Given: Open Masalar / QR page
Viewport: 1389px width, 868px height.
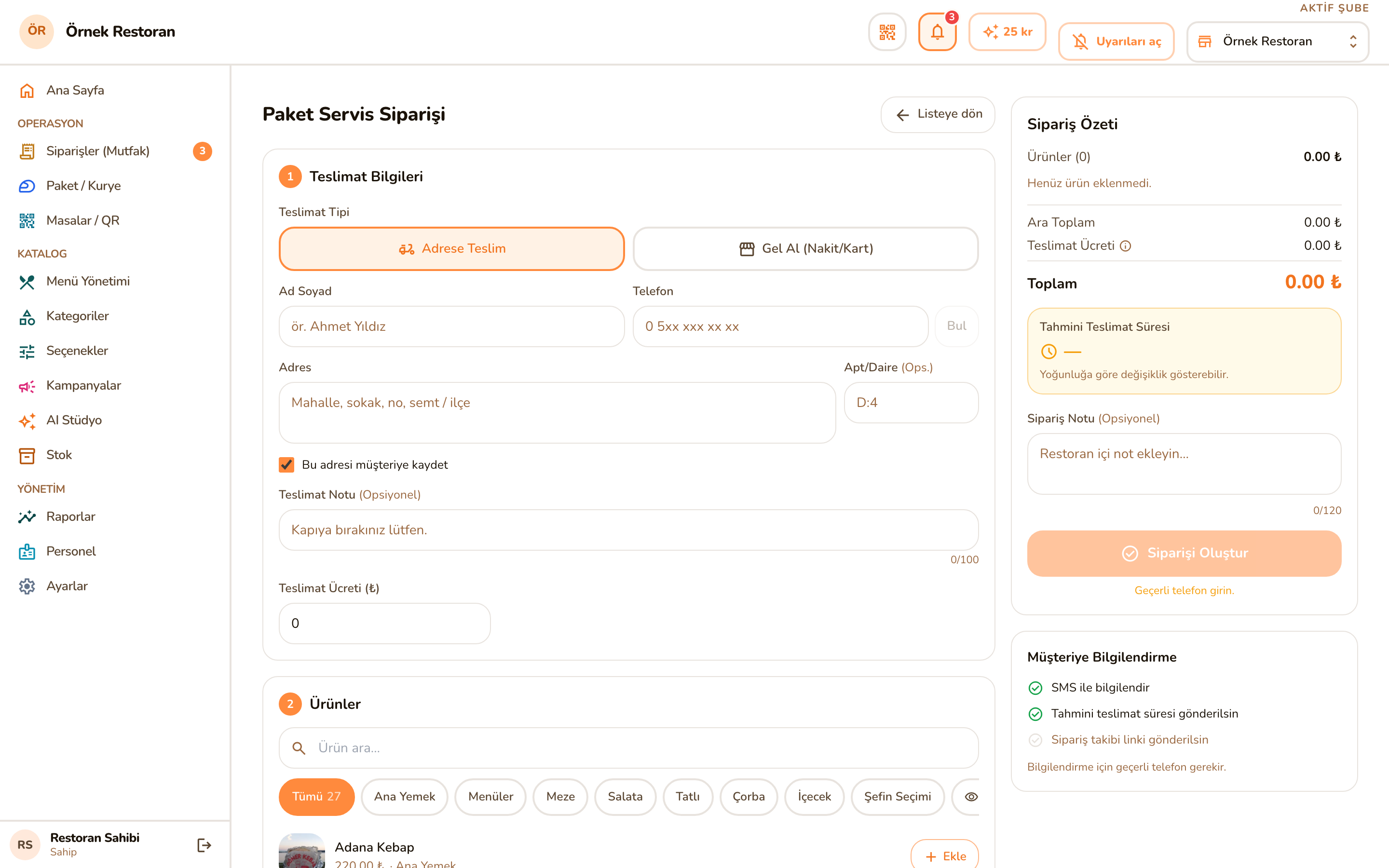Looking at the screenshot, I should click(115, 220).
